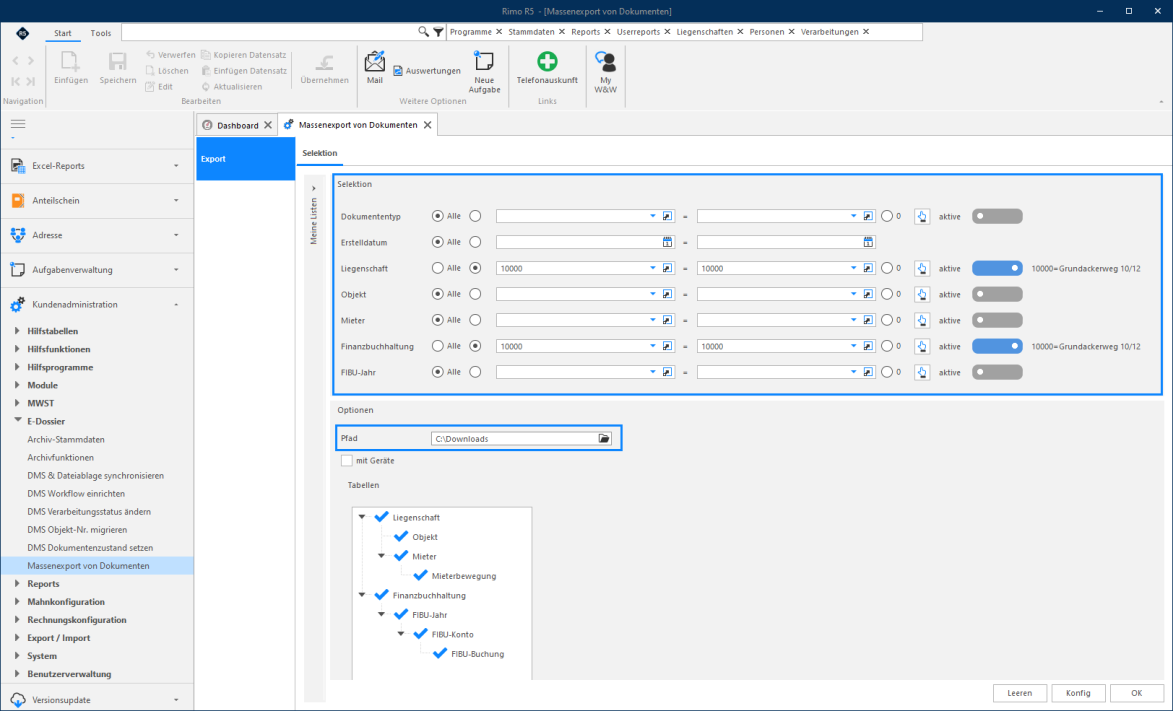Viewport: 1173px width, 711px height.
Task: Click the filter funnel icon
Action: click(x=438, y=32)
